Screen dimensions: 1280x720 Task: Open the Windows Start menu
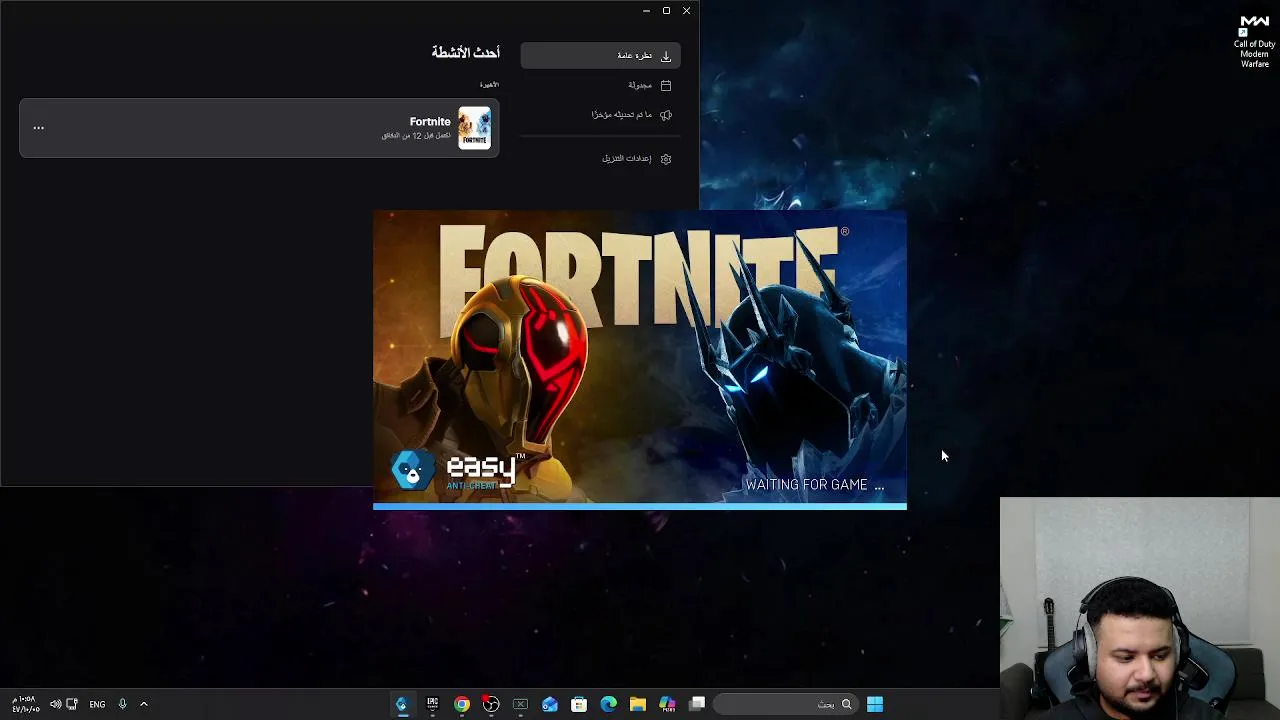coord(875,704)
